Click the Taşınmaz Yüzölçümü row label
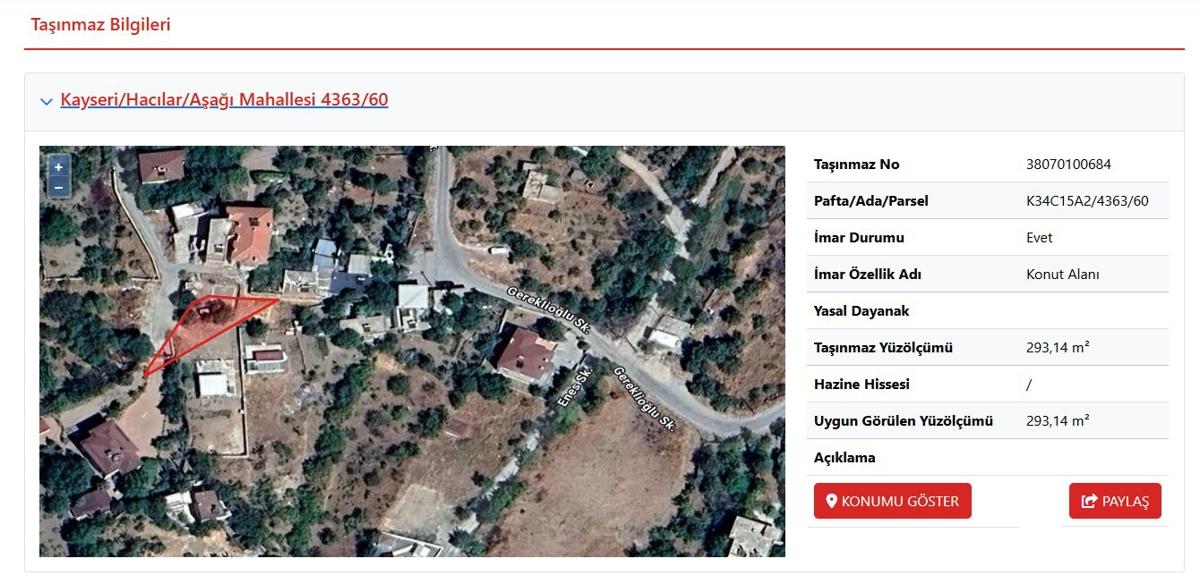1200x584 pixels. [x=883, y=348]
